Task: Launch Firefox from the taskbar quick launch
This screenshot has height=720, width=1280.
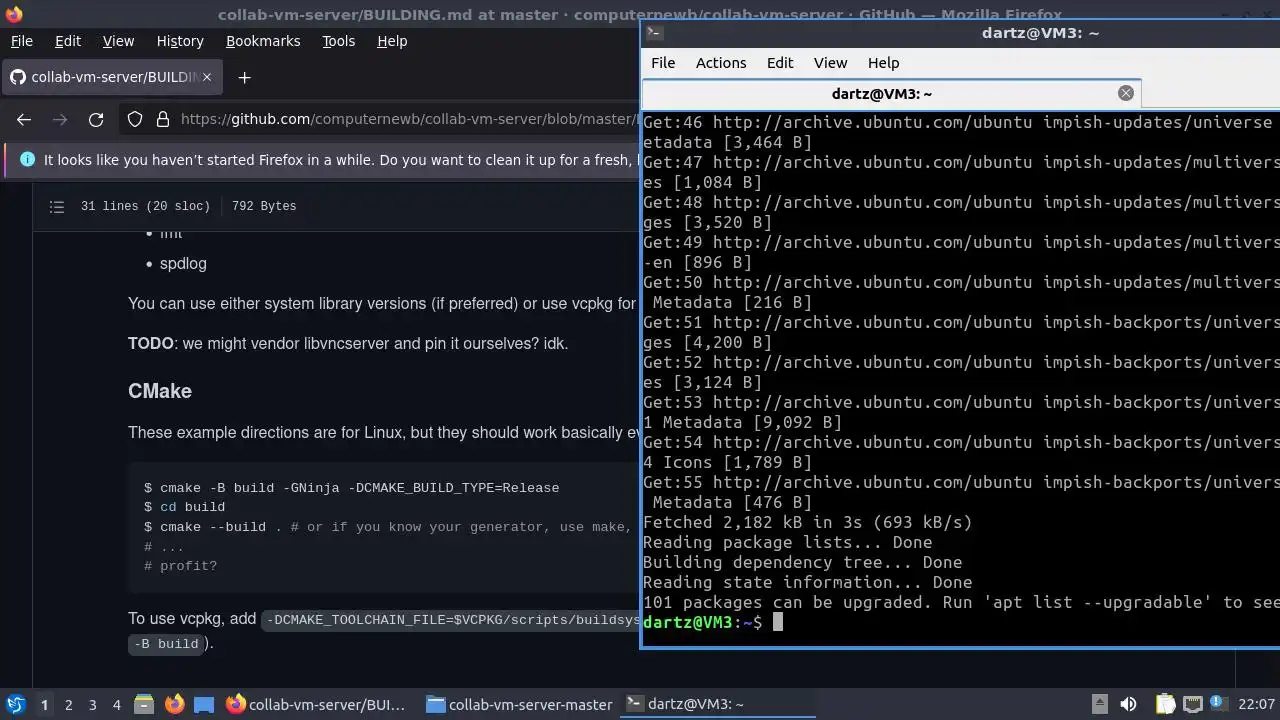Action: tap(174, 704)
